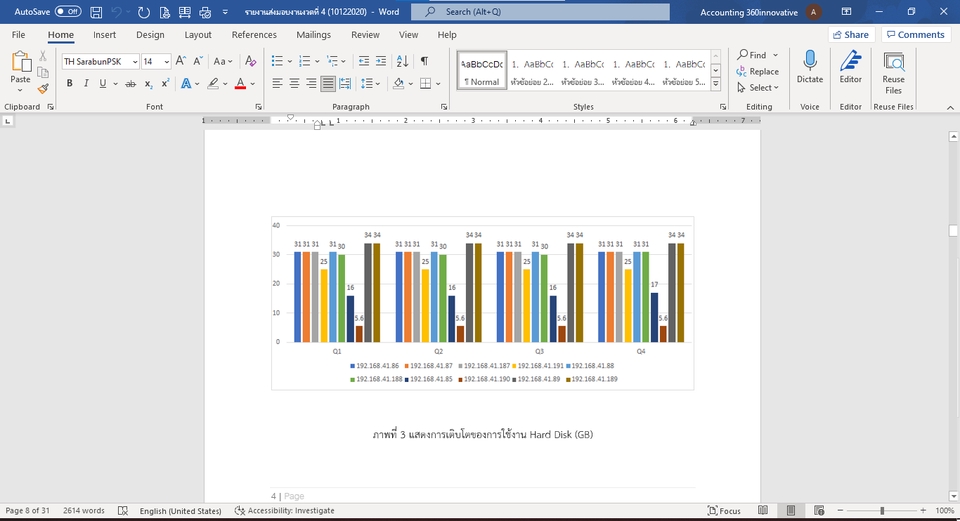The height and width of the screenshot is (521, 960).
Task: Open the File tab
Action: tap(18, 35)
